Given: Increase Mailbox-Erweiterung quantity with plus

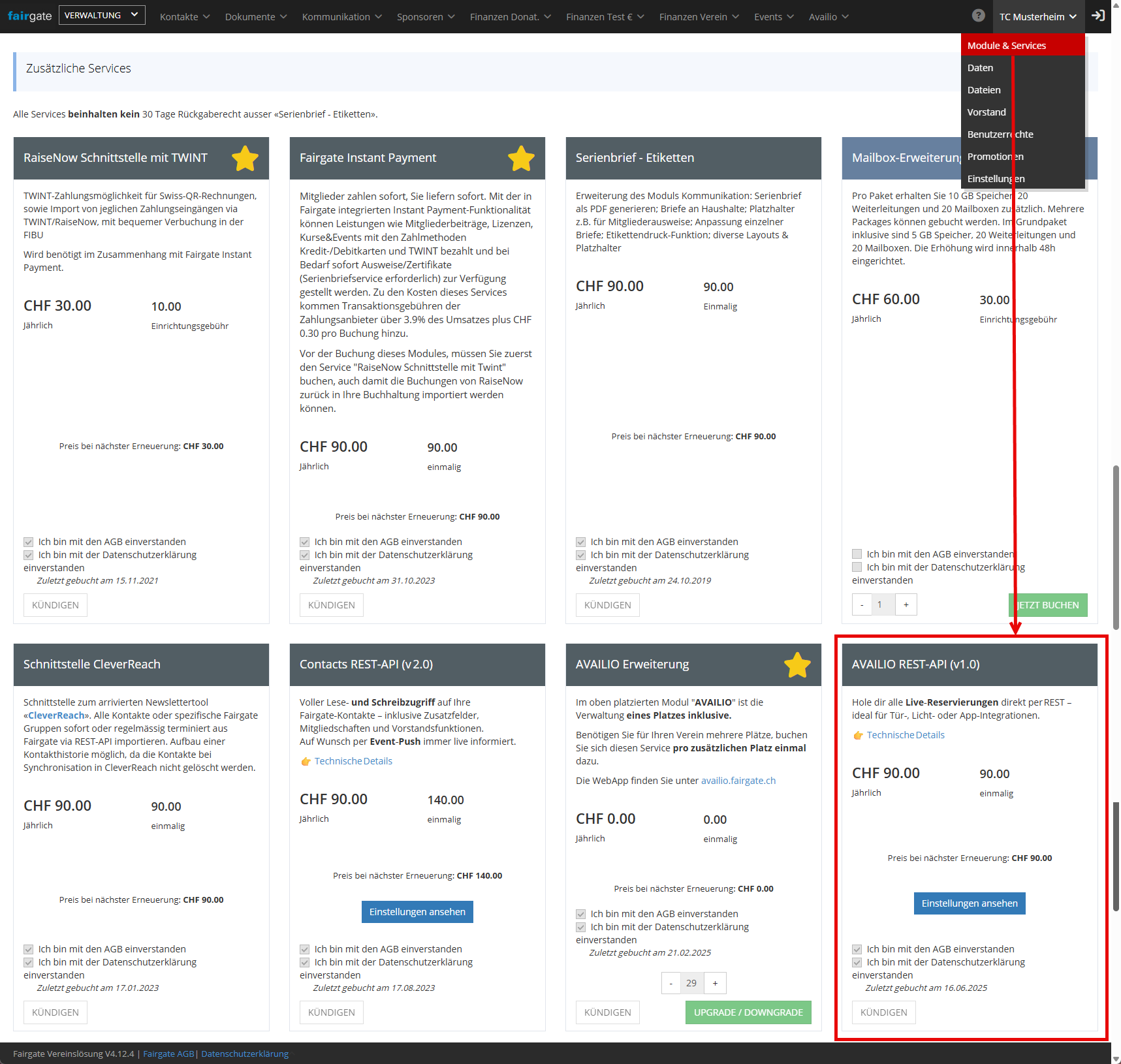Looking at the screenshot, I should pos(906,604).
